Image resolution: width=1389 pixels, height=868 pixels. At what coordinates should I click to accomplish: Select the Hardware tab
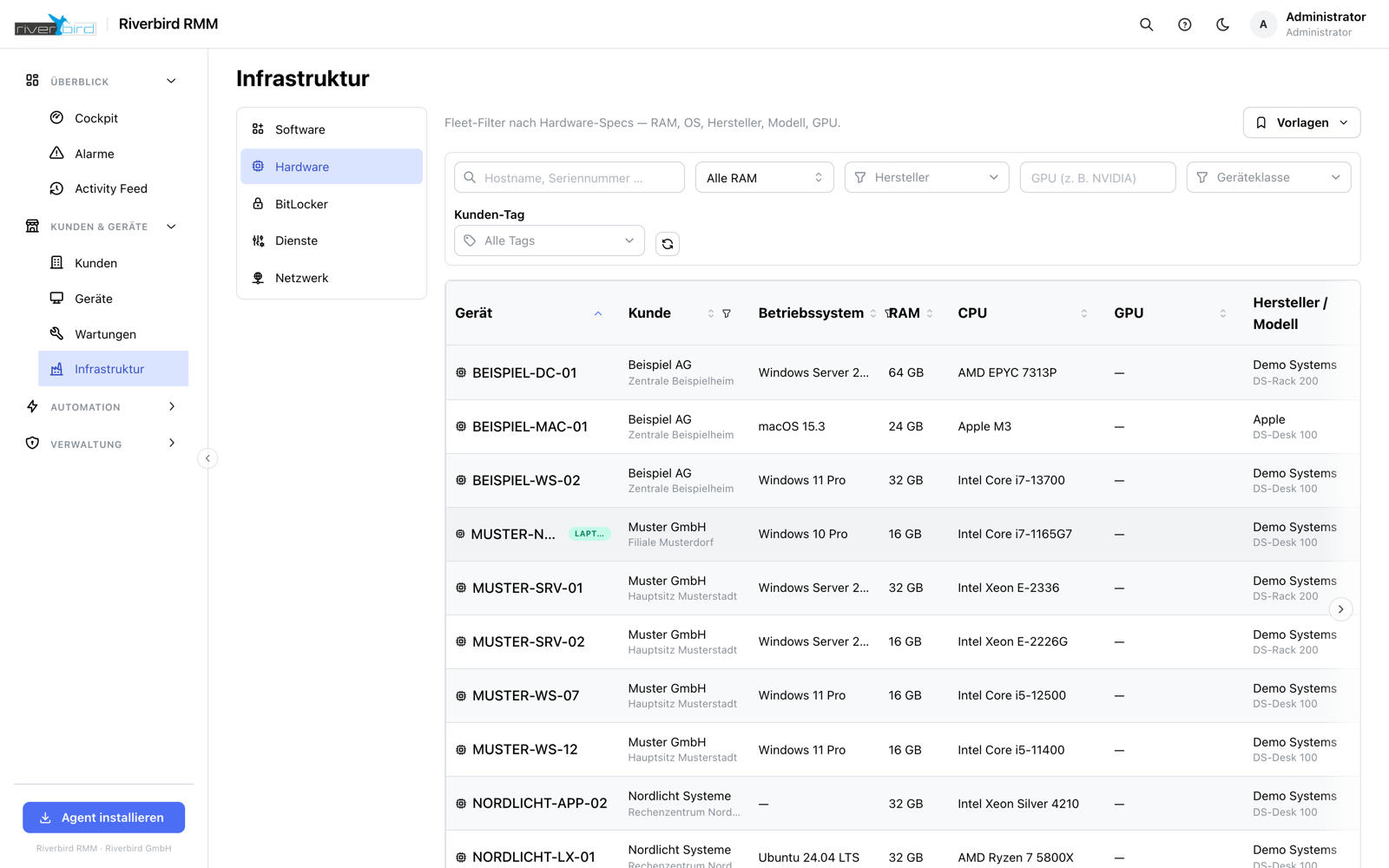[332, 167]
